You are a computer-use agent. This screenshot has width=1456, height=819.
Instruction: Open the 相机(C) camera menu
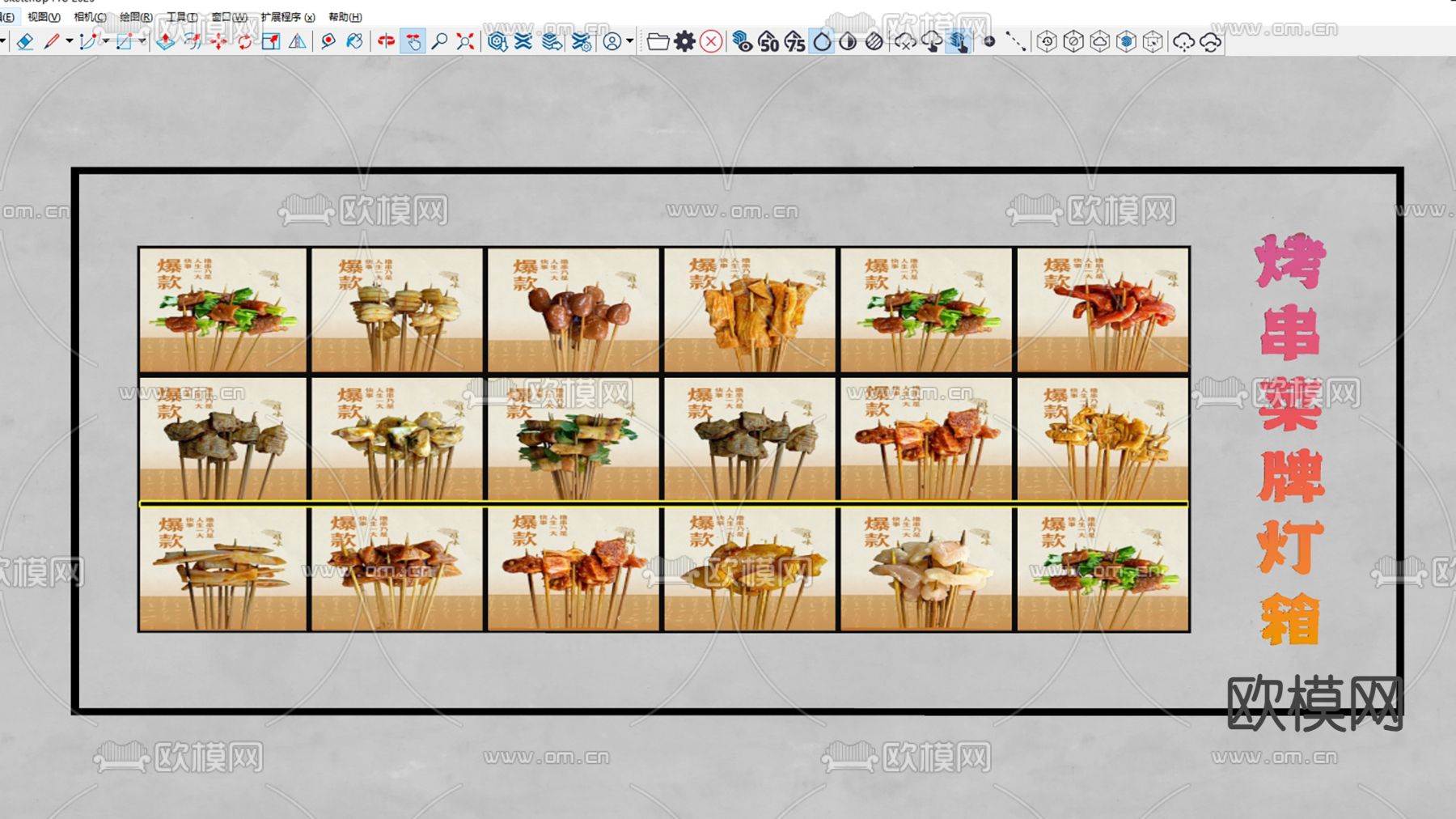click(90, 17)
